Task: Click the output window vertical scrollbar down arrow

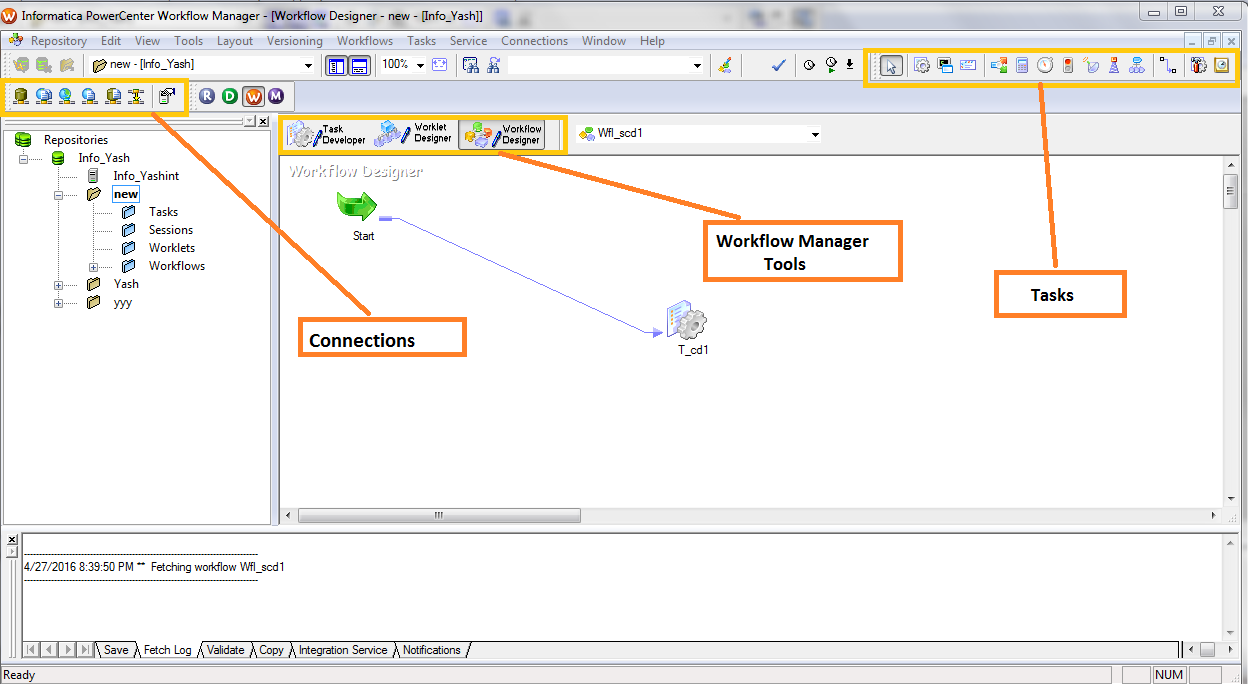Action: [x=1231, y=632]
